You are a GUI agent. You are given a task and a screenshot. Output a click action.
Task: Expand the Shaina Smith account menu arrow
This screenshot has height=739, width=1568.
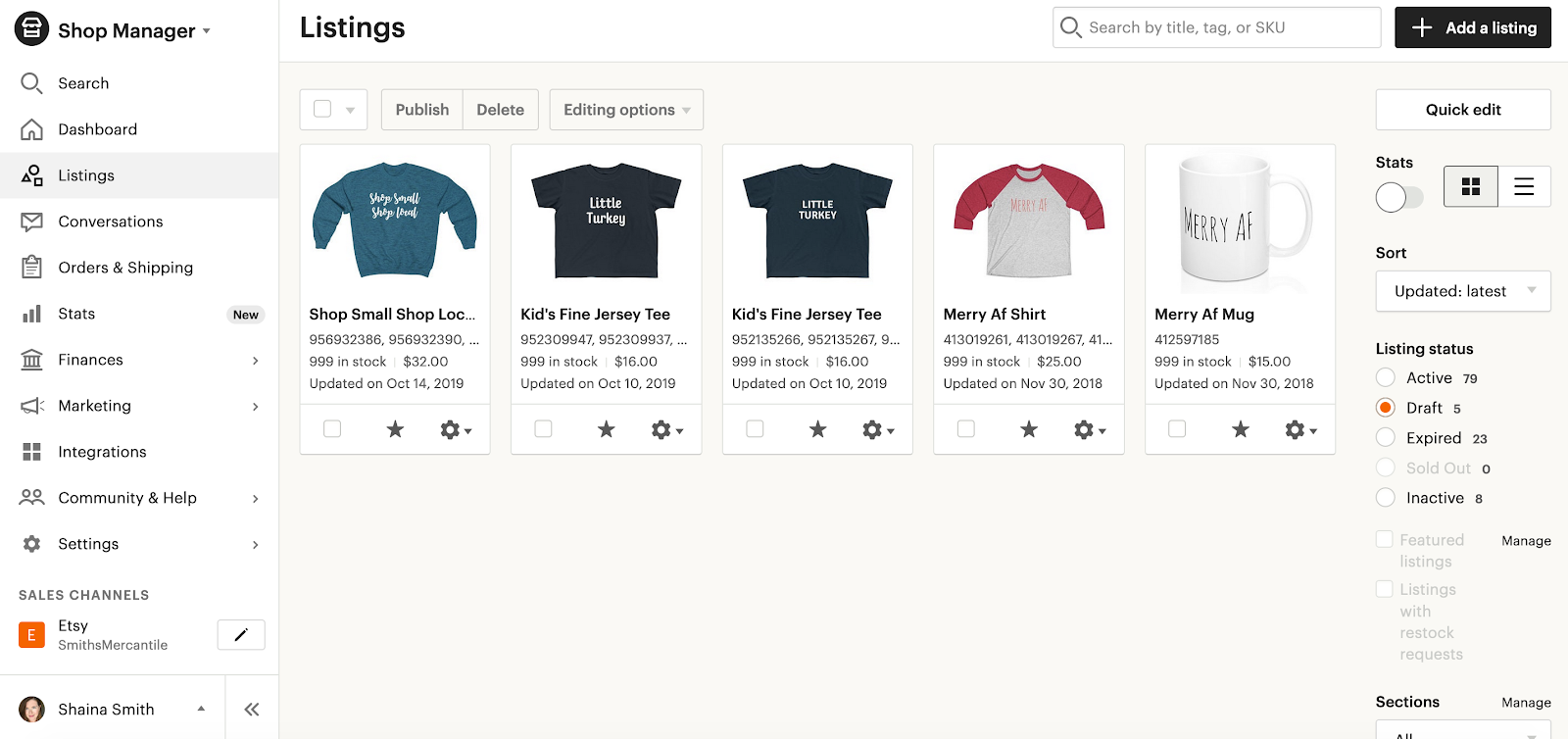point(201,709)
